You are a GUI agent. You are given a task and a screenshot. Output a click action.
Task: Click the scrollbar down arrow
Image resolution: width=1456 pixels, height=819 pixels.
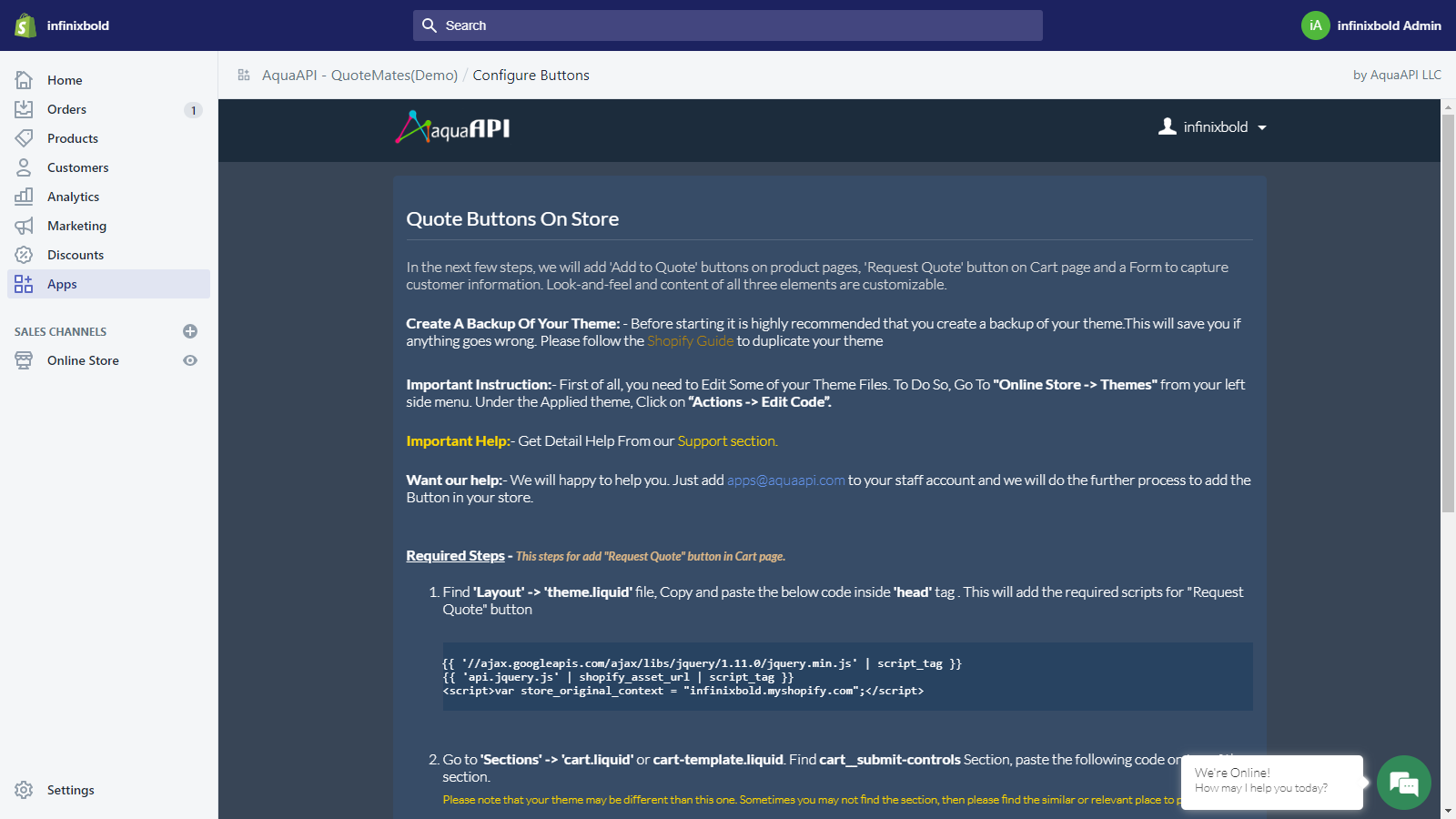pos(1449,811)
